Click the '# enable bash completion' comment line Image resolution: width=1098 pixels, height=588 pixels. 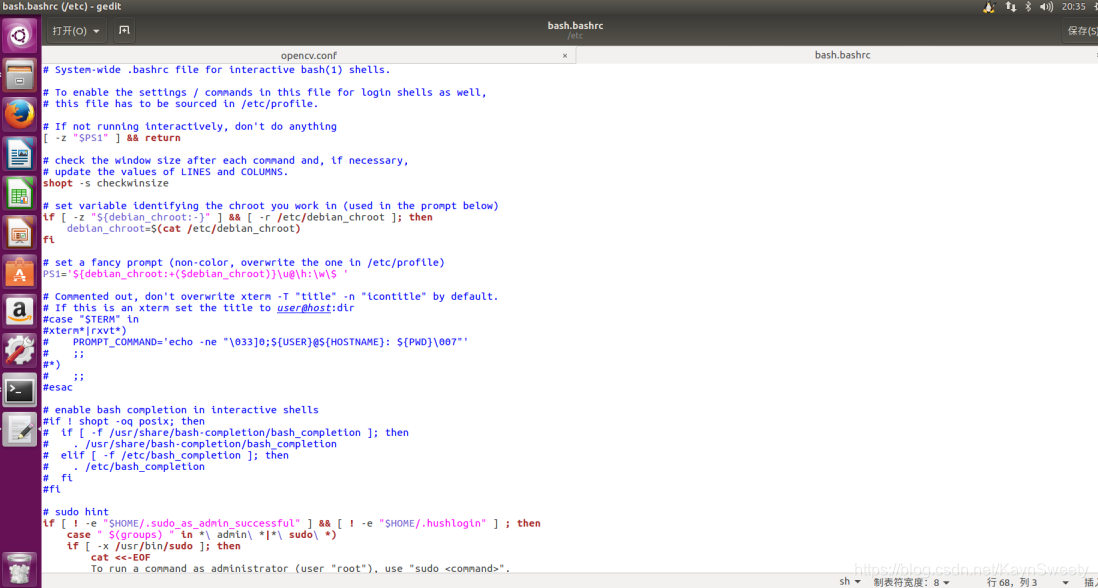tap(181, 410)
